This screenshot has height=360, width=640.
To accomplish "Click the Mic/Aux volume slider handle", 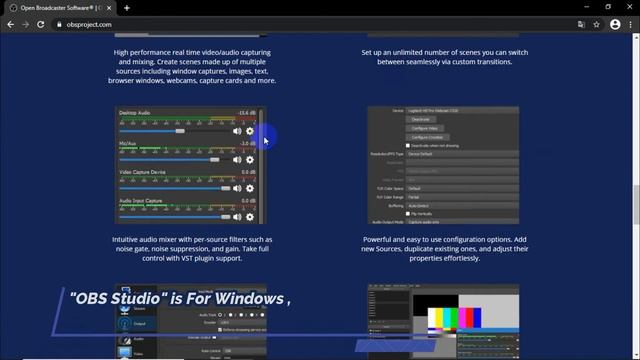I will pos(215,160).
